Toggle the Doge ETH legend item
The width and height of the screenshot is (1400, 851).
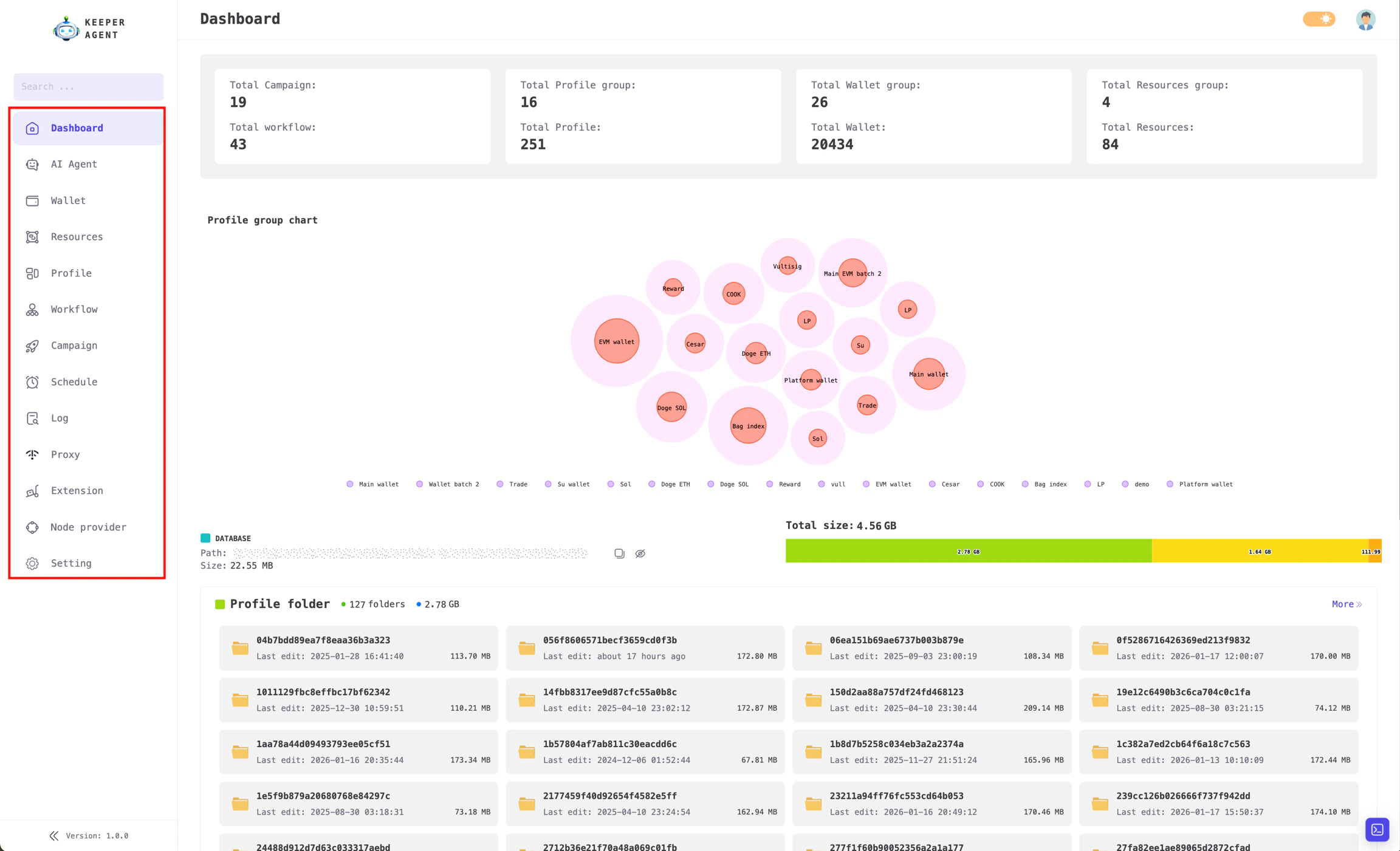[x=669, y=484]
